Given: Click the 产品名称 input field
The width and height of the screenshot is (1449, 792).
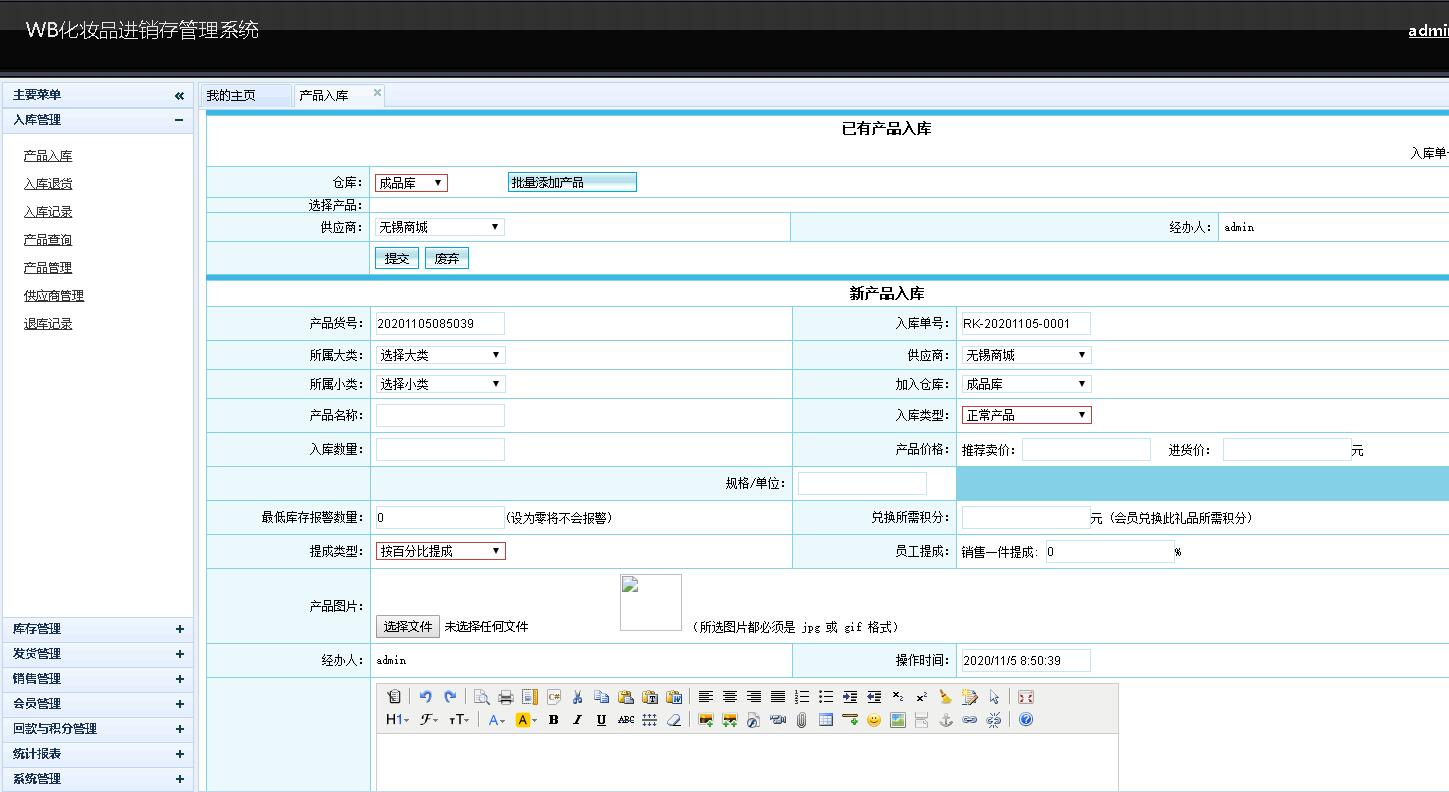Looking at the screenshot, I should (x=440, y=415).
